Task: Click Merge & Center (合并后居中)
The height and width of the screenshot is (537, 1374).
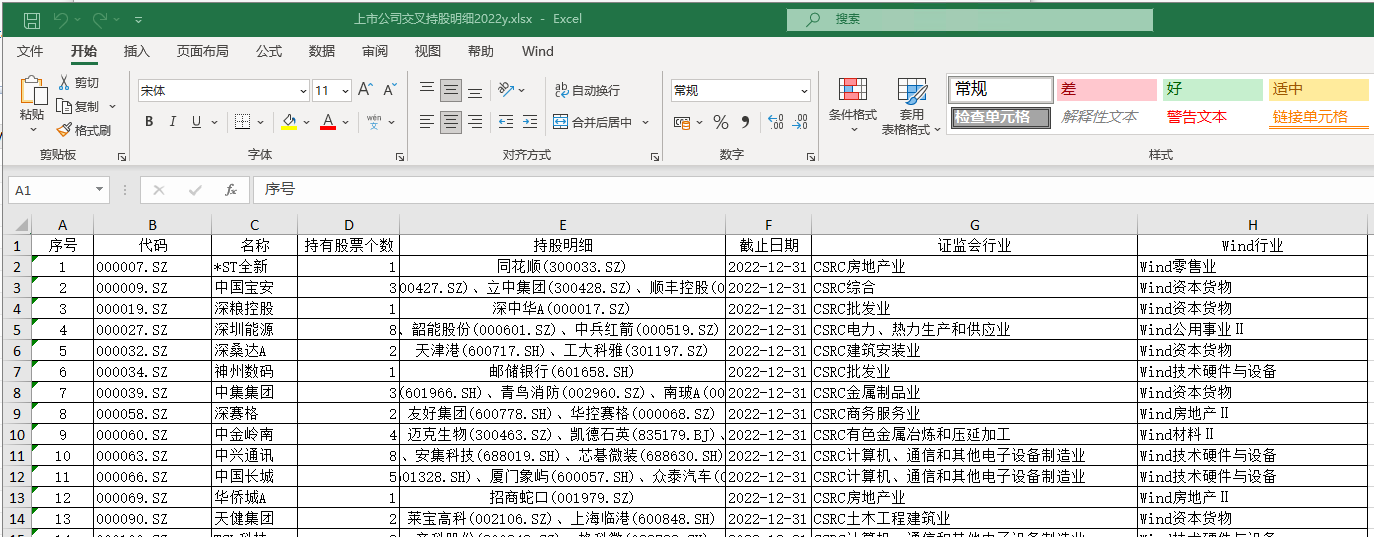Action: coord(593,122)
